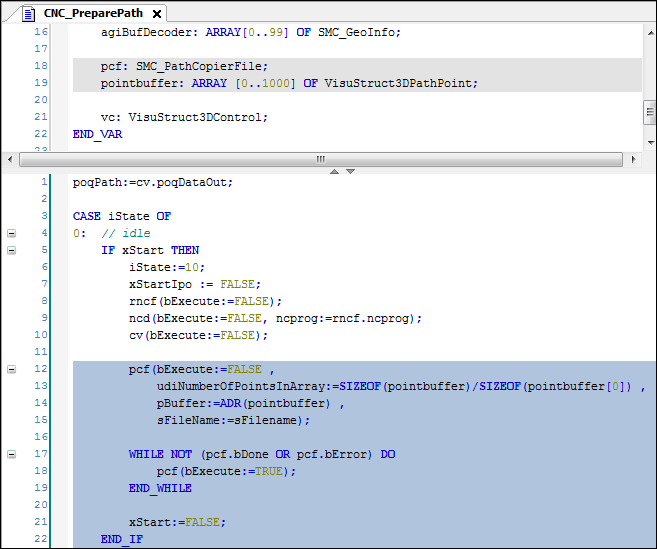The height and width of the screenshot is (549, 657).
Task: Click the END_WHILE keyword
Action: click(x=160, y=488)
